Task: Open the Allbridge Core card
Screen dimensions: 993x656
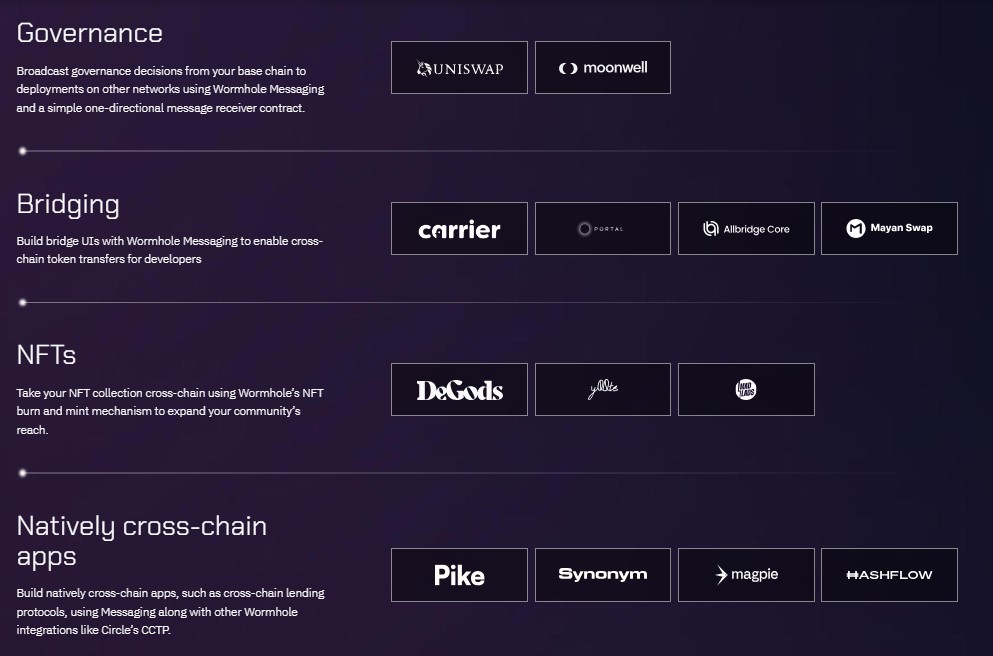Action: click(746, 229)
